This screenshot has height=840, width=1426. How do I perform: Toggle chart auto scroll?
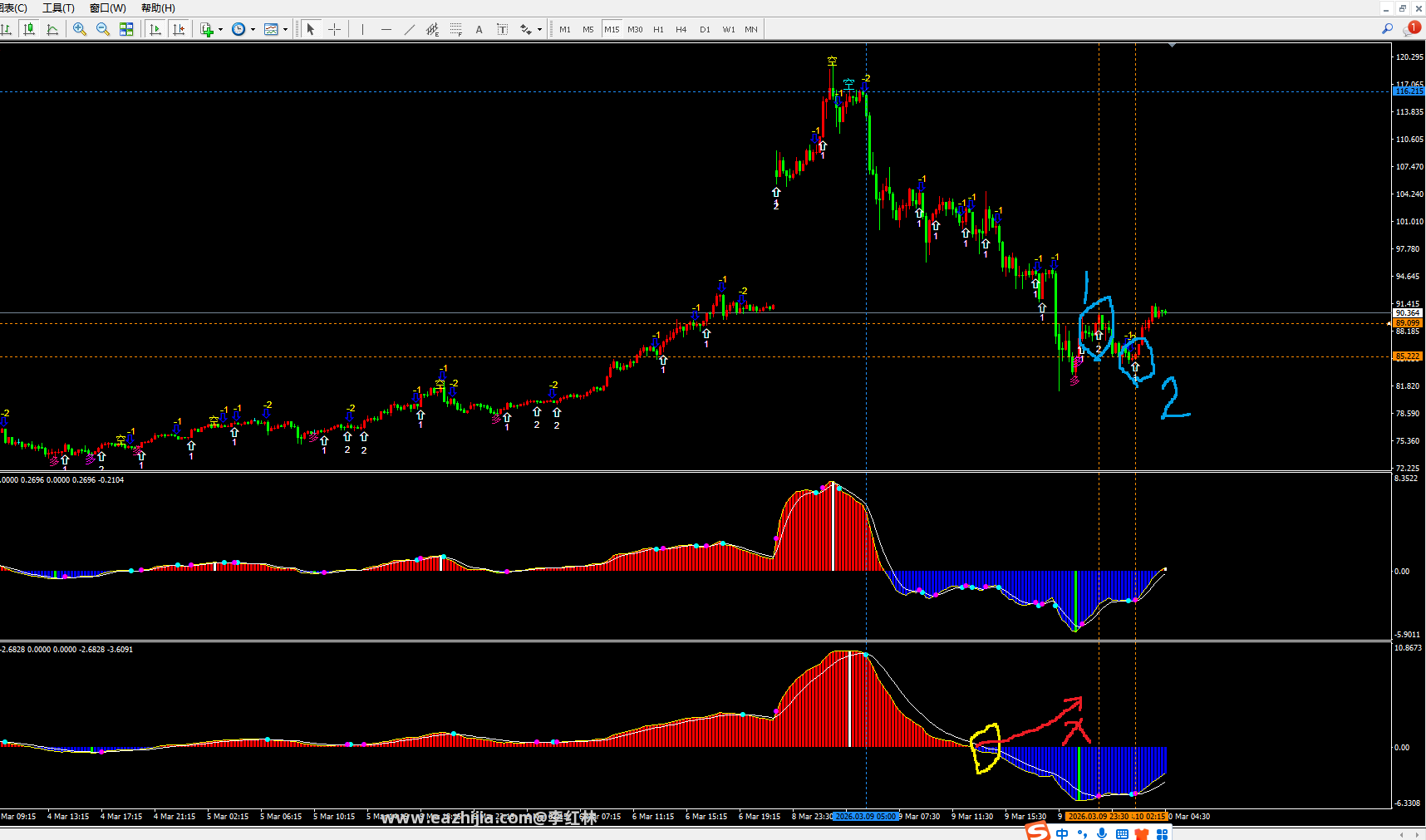pyautogui.click(x=155, y=29)
